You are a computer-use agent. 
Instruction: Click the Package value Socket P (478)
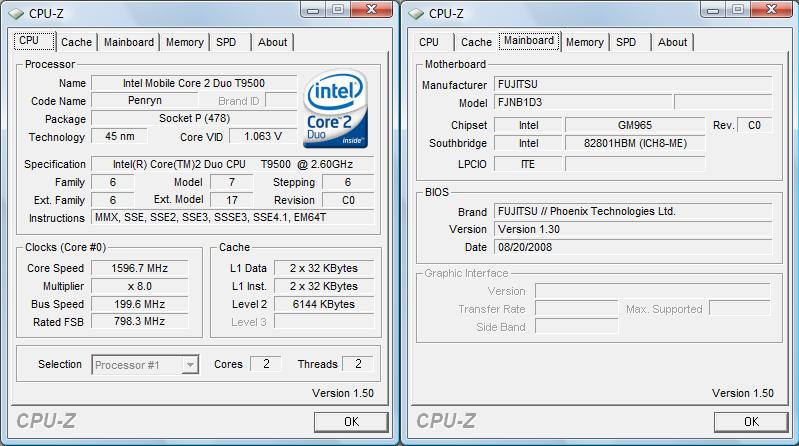point(194,118)
